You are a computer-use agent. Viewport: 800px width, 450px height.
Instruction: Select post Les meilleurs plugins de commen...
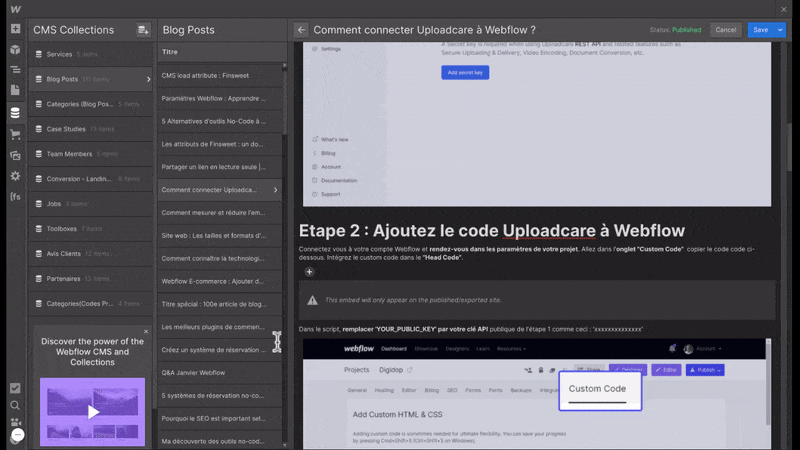[220, 327]
